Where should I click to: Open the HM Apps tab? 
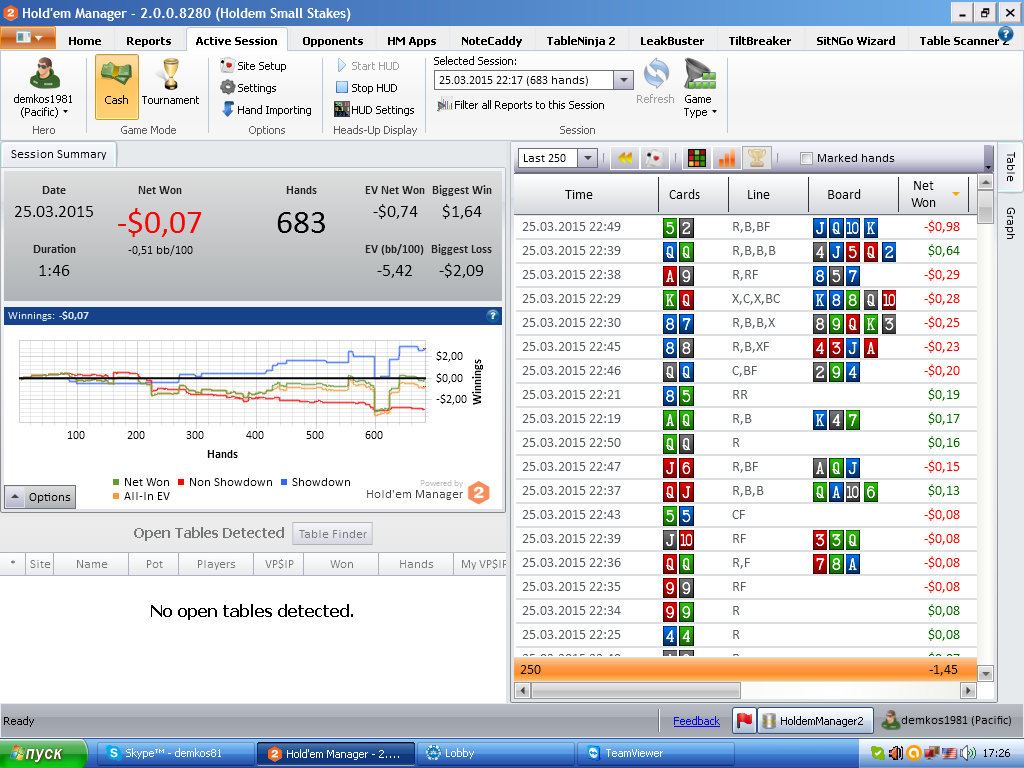click(x=411, y=40)
